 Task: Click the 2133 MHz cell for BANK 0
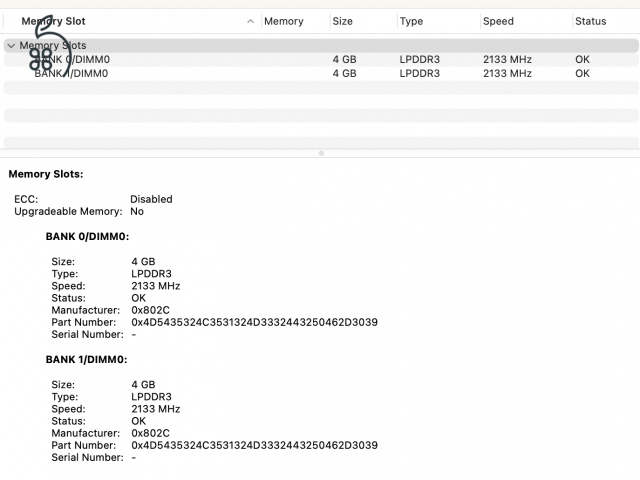505,59
